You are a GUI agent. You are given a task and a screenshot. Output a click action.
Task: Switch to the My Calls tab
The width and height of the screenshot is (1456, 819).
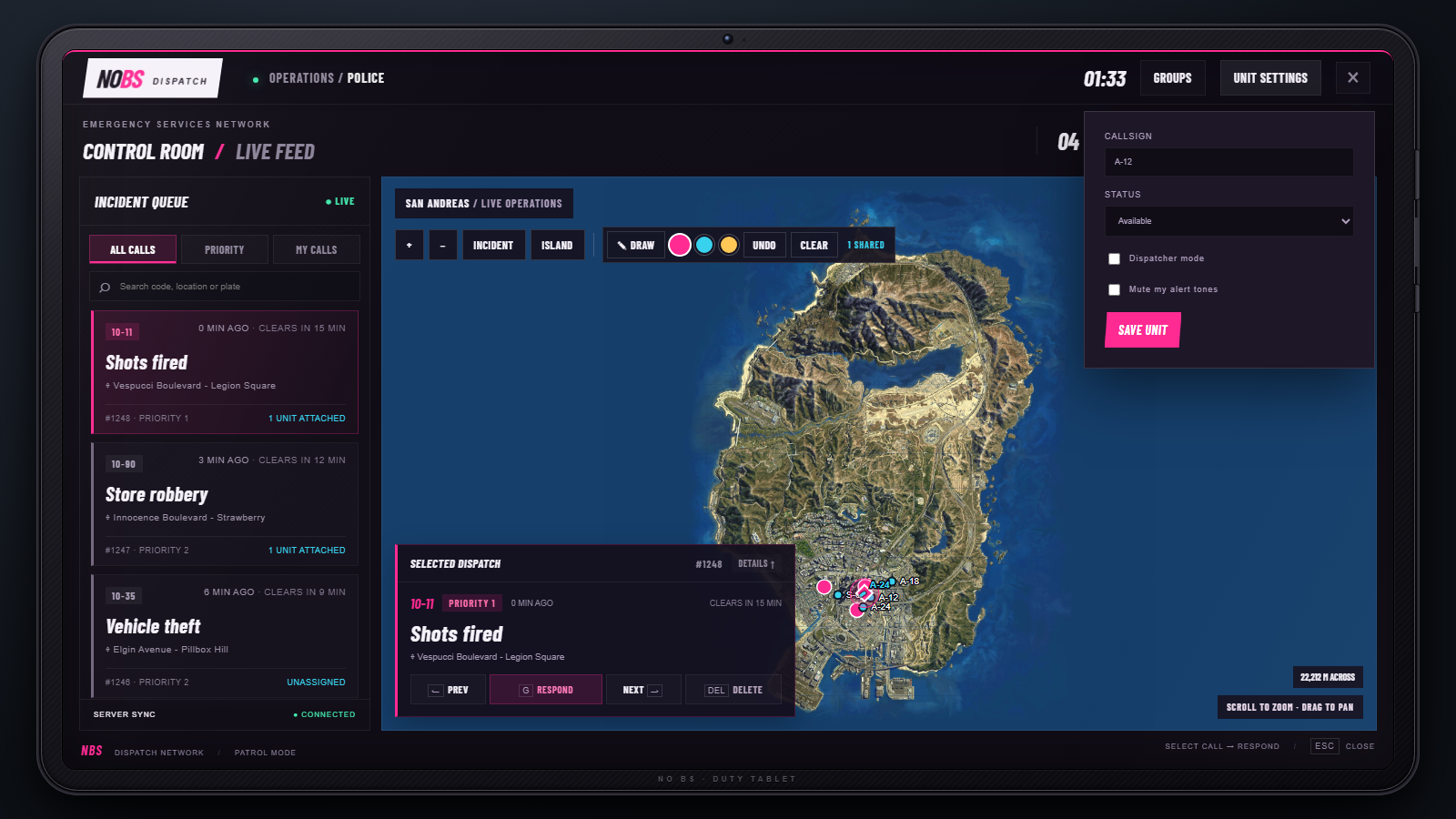click(x=317, y=249)
